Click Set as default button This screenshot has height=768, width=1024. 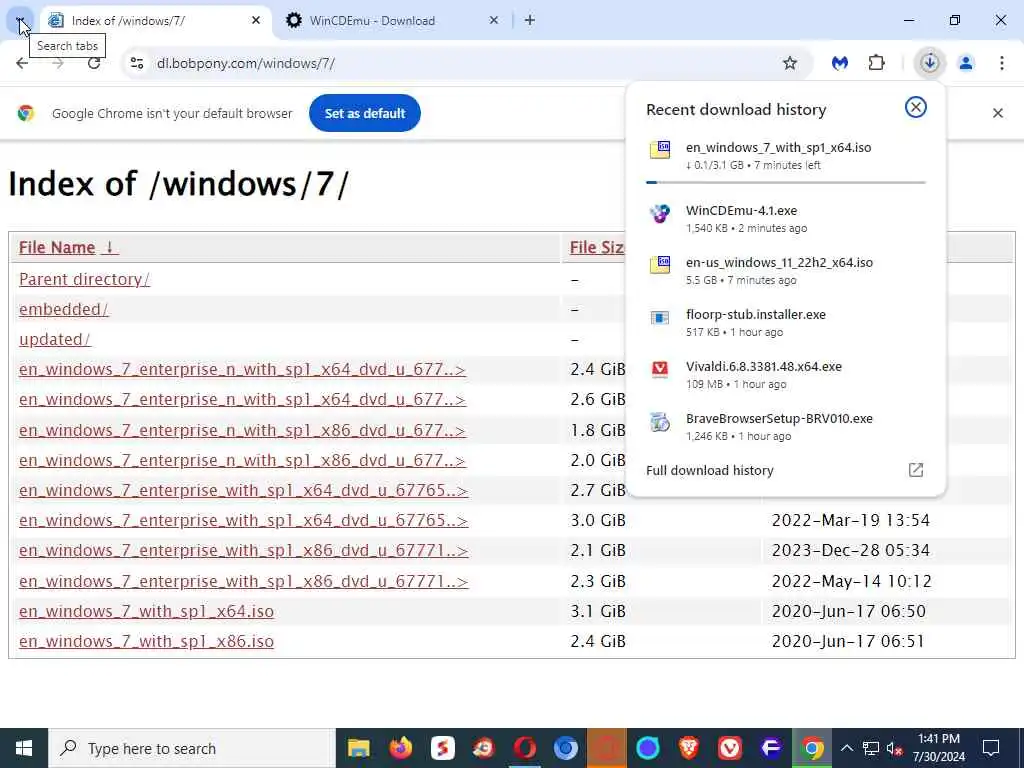pyautogui.click(x=364, y=113)
